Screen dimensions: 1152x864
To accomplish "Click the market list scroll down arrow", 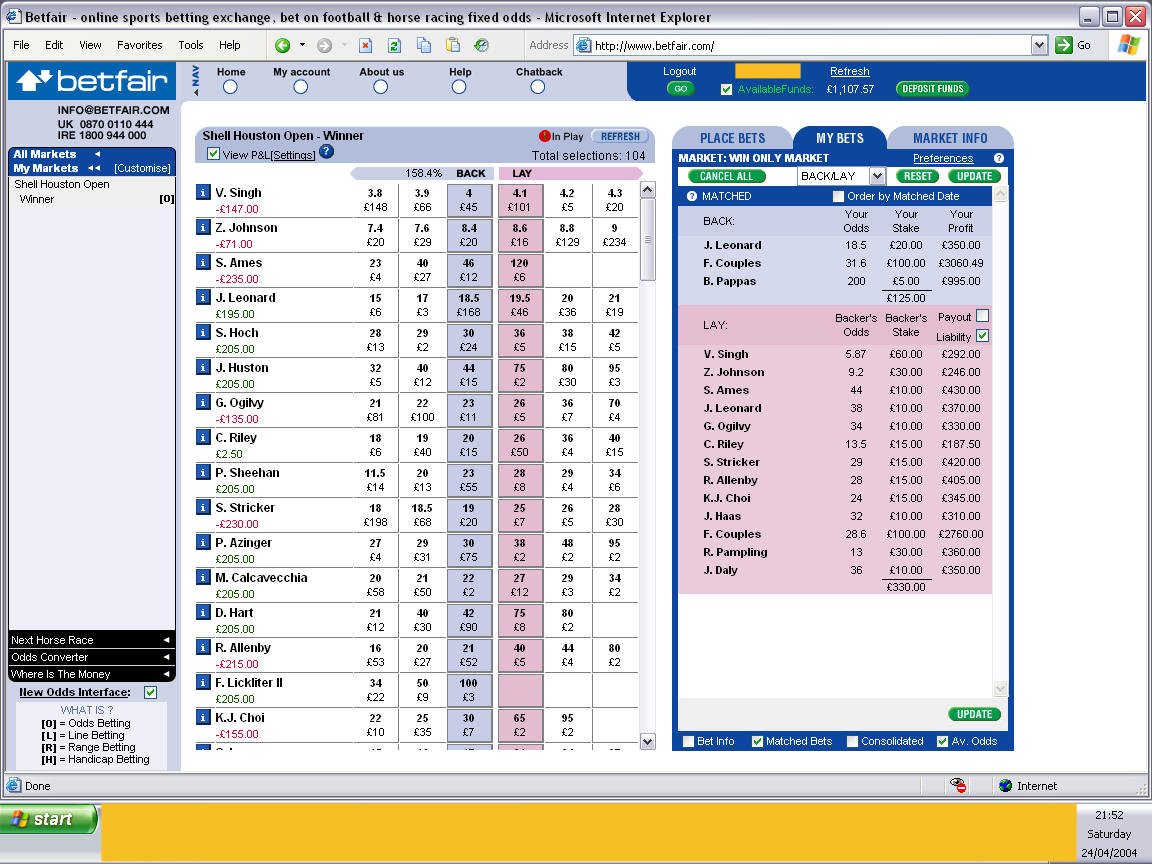I will [647, 741].
